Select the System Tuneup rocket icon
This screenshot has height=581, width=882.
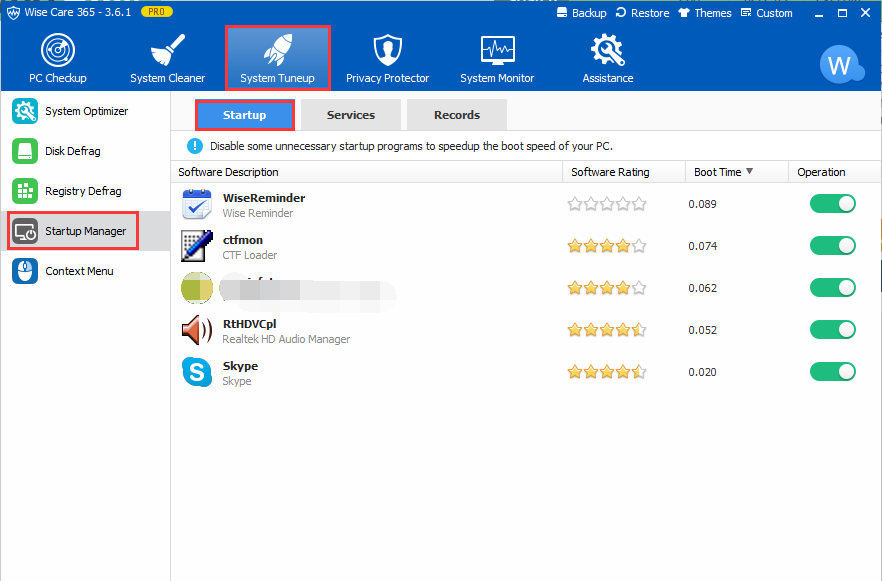click(278, 49)
